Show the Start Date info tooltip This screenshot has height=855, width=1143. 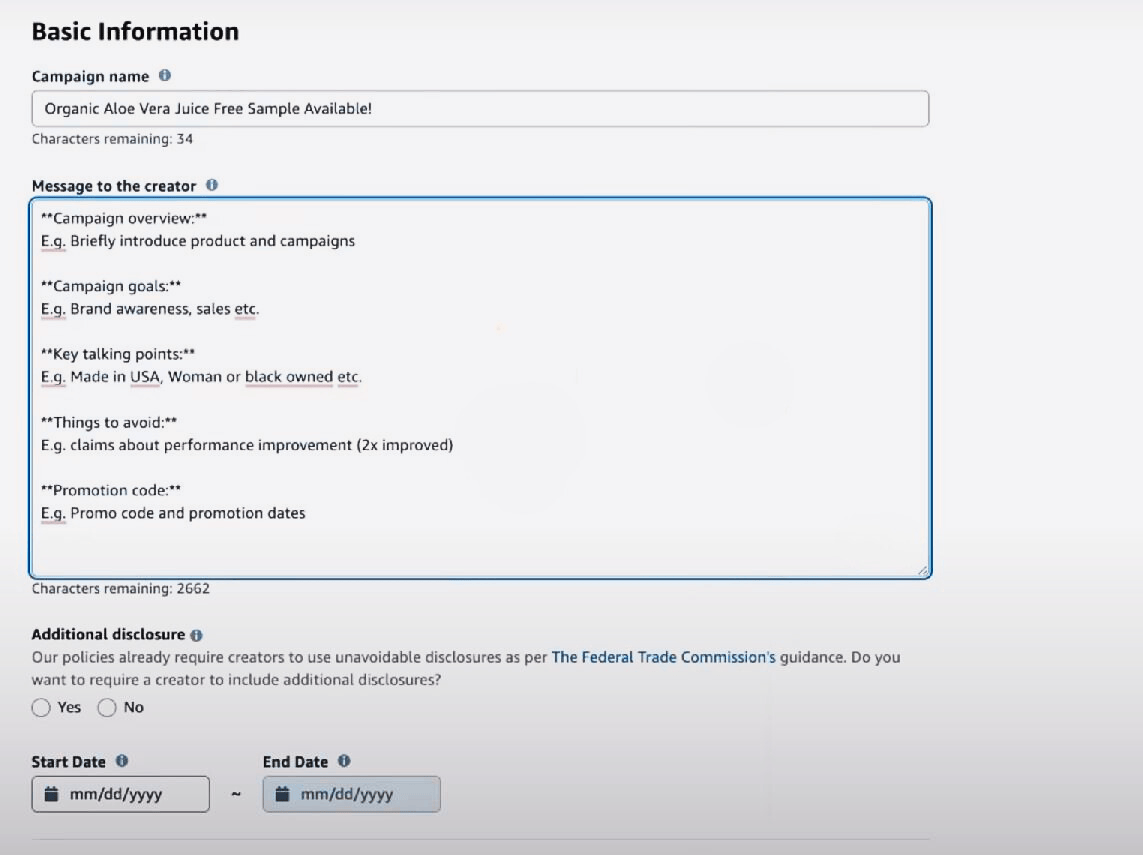(x=122, y=761)
